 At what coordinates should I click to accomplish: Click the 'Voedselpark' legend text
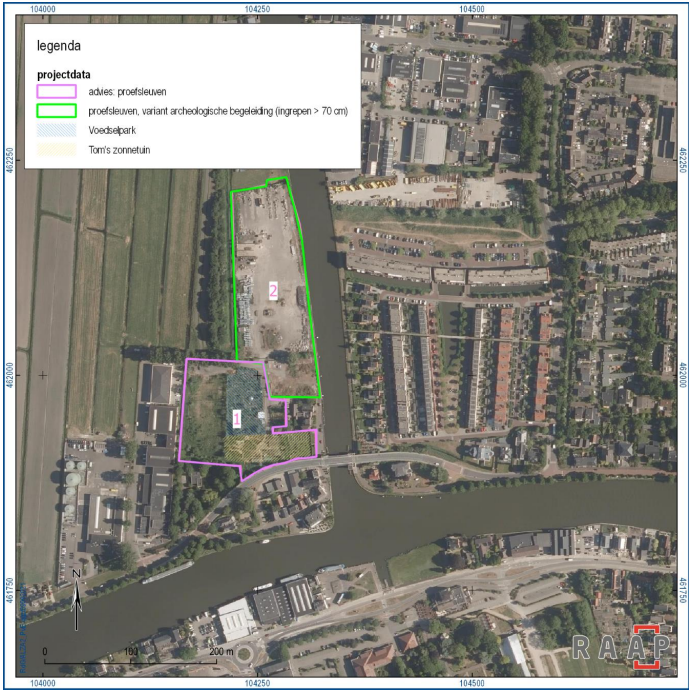click(112, 130)
